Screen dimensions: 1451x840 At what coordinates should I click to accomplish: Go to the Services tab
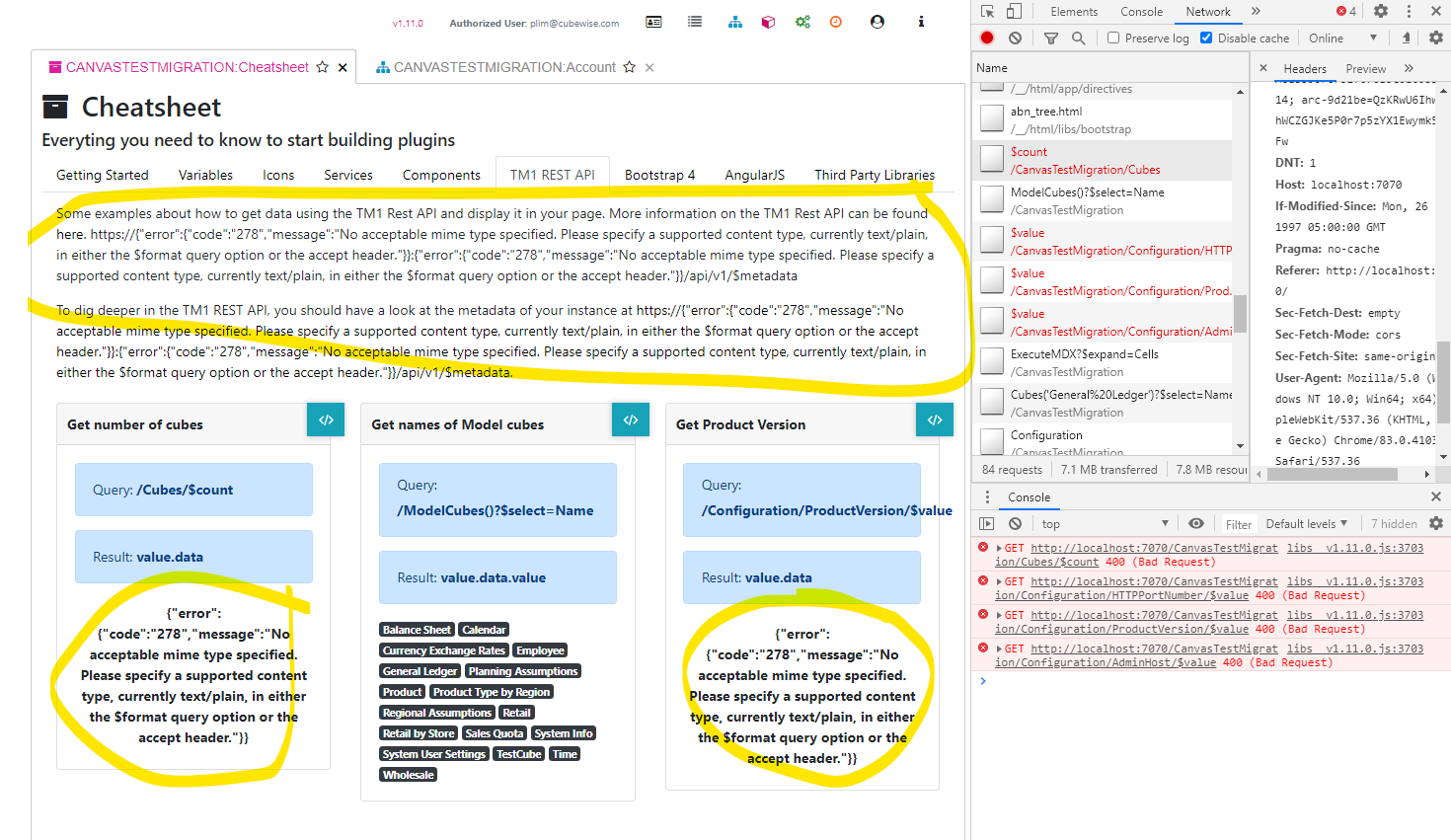coord(348,175)
